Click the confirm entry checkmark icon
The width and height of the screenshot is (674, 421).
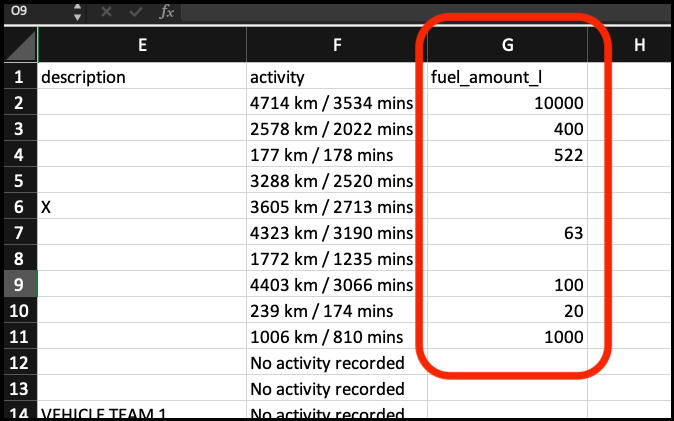tap(135, 13)
